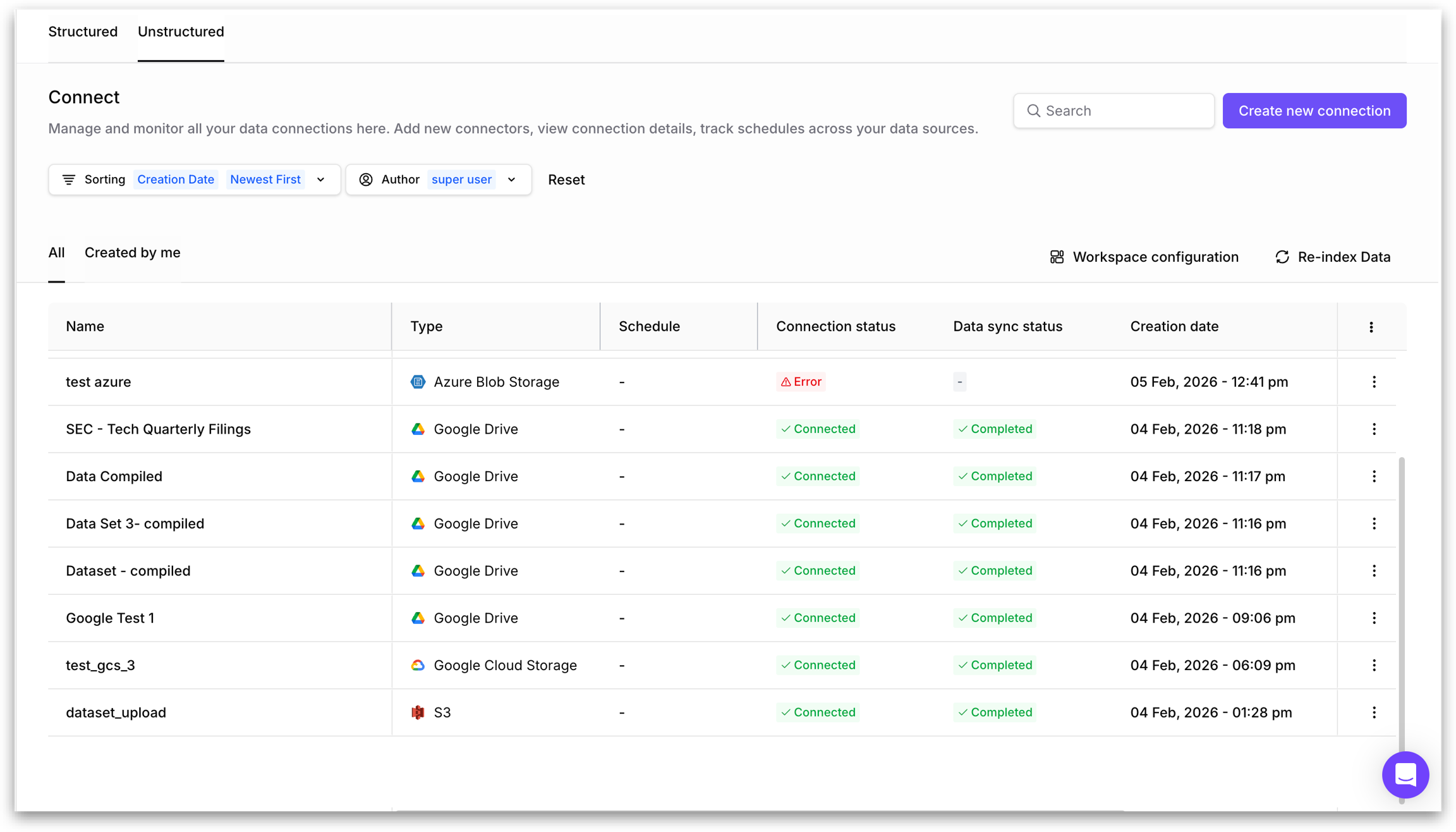The width and height of the screenshot is (1456, 832).
Task: Select the Newest First sort option
Action: (x=265, y=180)
